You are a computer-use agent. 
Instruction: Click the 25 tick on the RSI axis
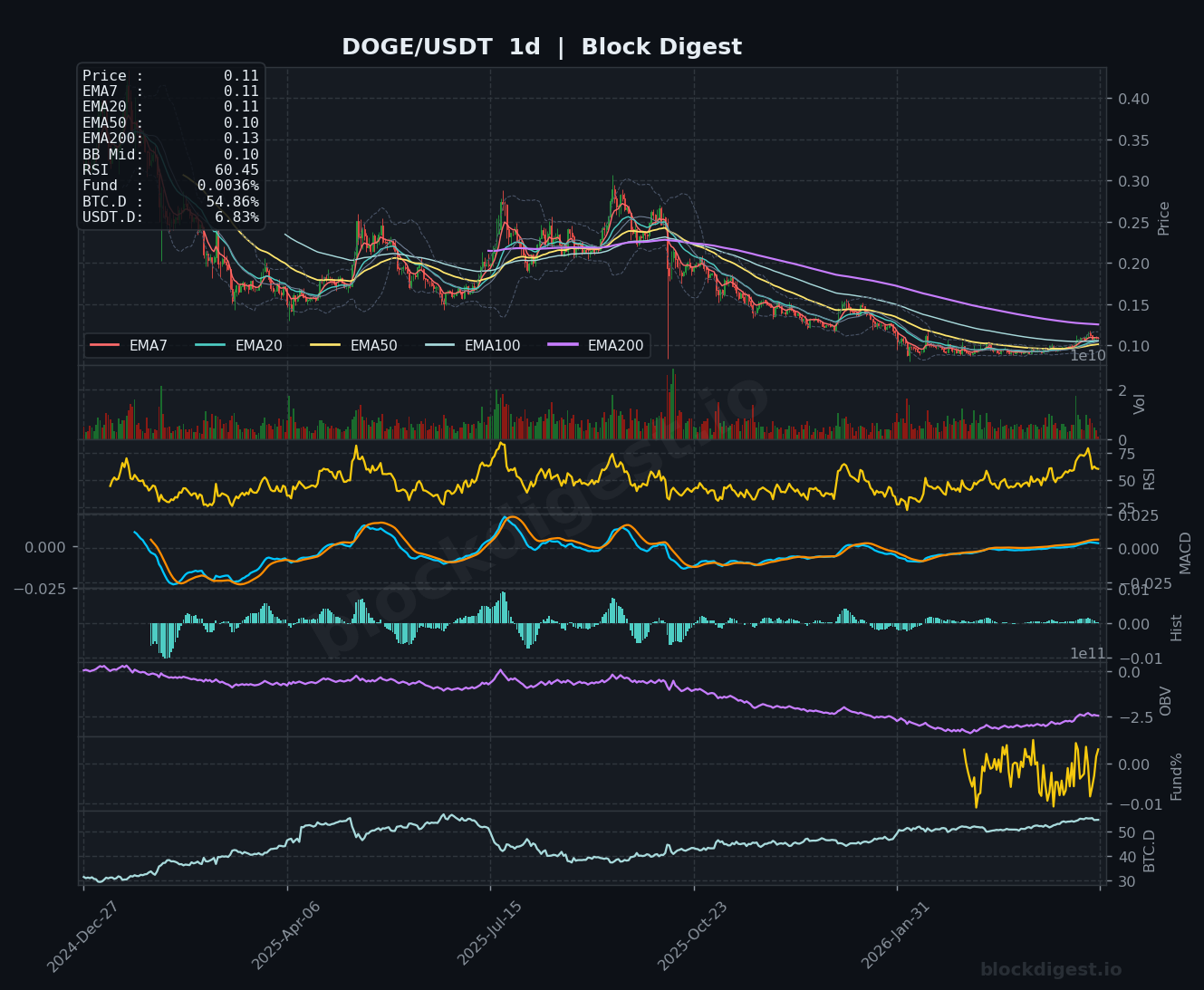pyautogui.click(x=1126, y=509)
